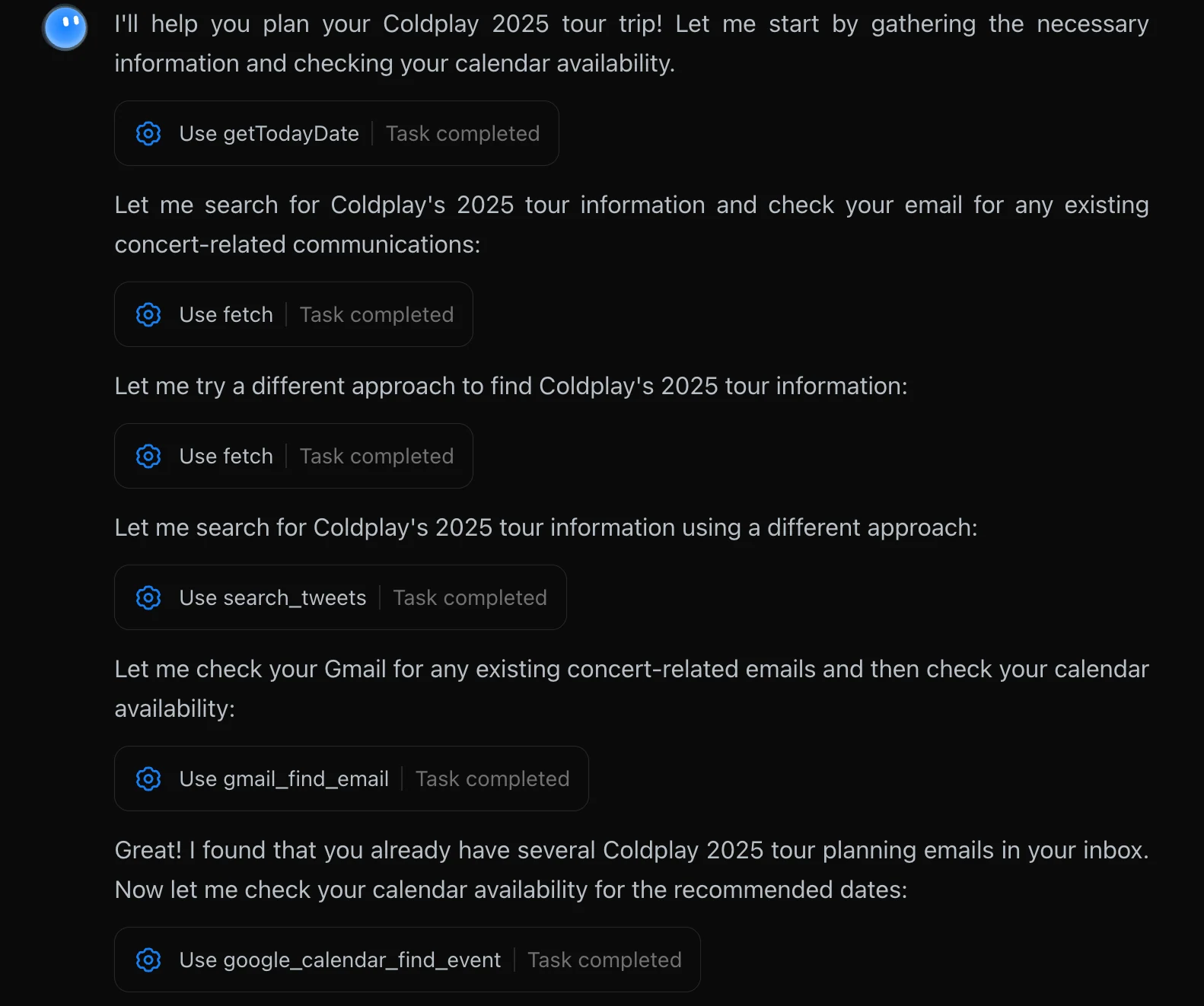Expand the second Use fetch tool card
The image size is (1204, 1006).
pos(294,456)
